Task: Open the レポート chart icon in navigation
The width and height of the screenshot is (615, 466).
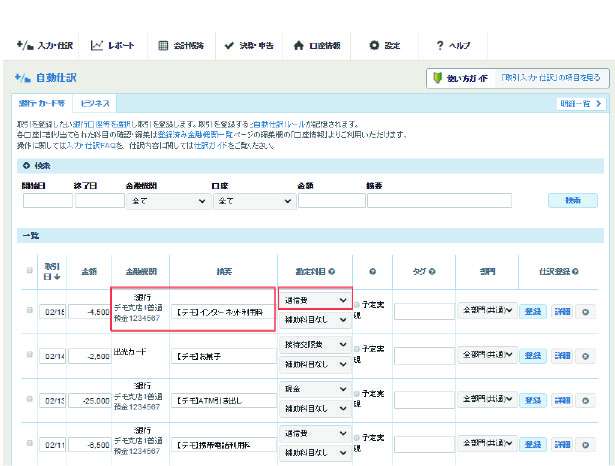Action: [96, 46]
